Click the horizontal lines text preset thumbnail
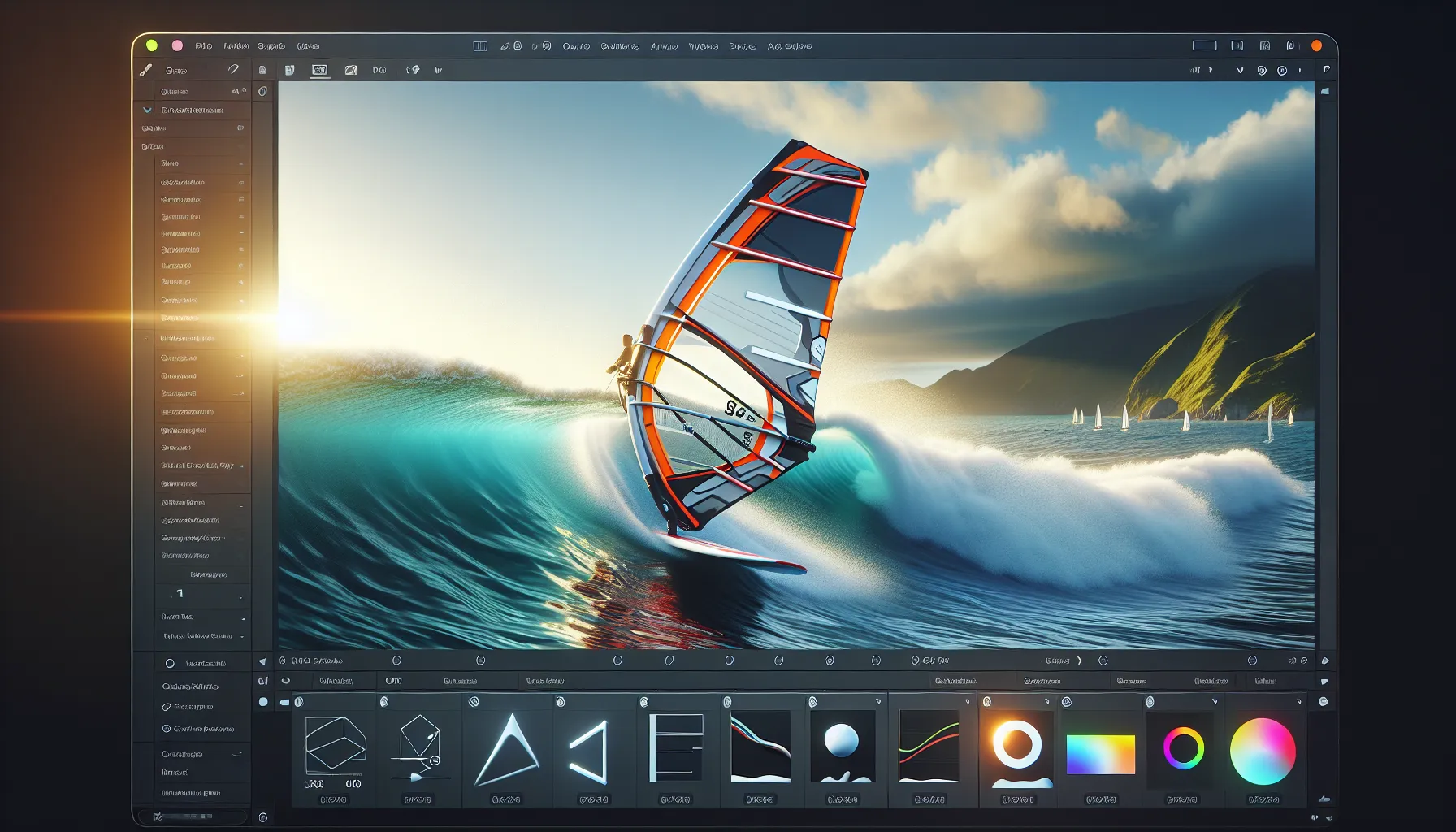The width and height of the screenshot is (1456, 832). pos(675,747)
